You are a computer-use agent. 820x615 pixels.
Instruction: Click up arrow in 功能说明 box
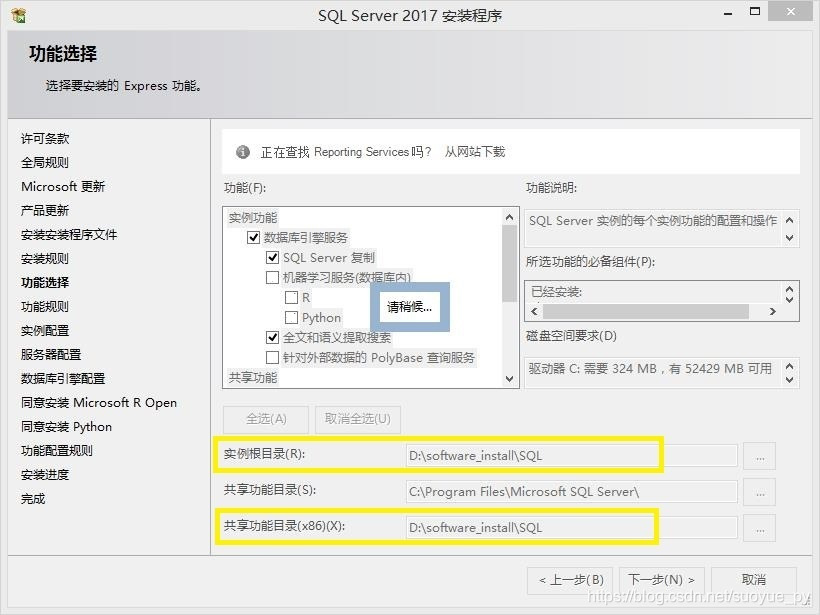[790, 220]
